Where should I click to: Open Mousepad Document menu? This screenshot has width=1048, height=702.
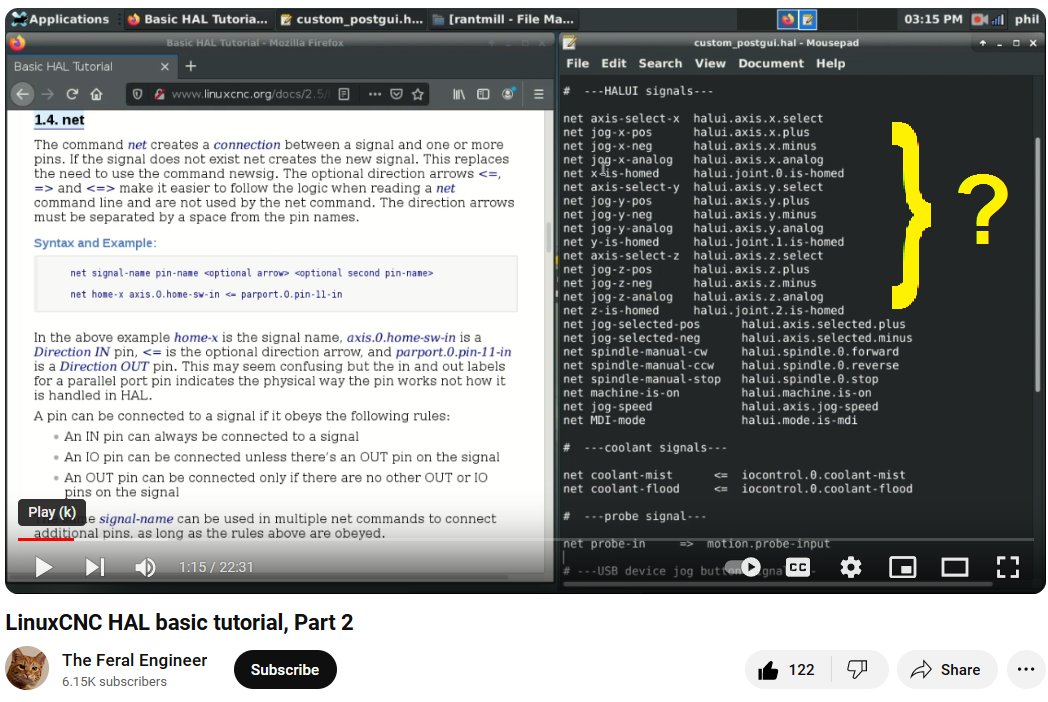click(771, 64)
